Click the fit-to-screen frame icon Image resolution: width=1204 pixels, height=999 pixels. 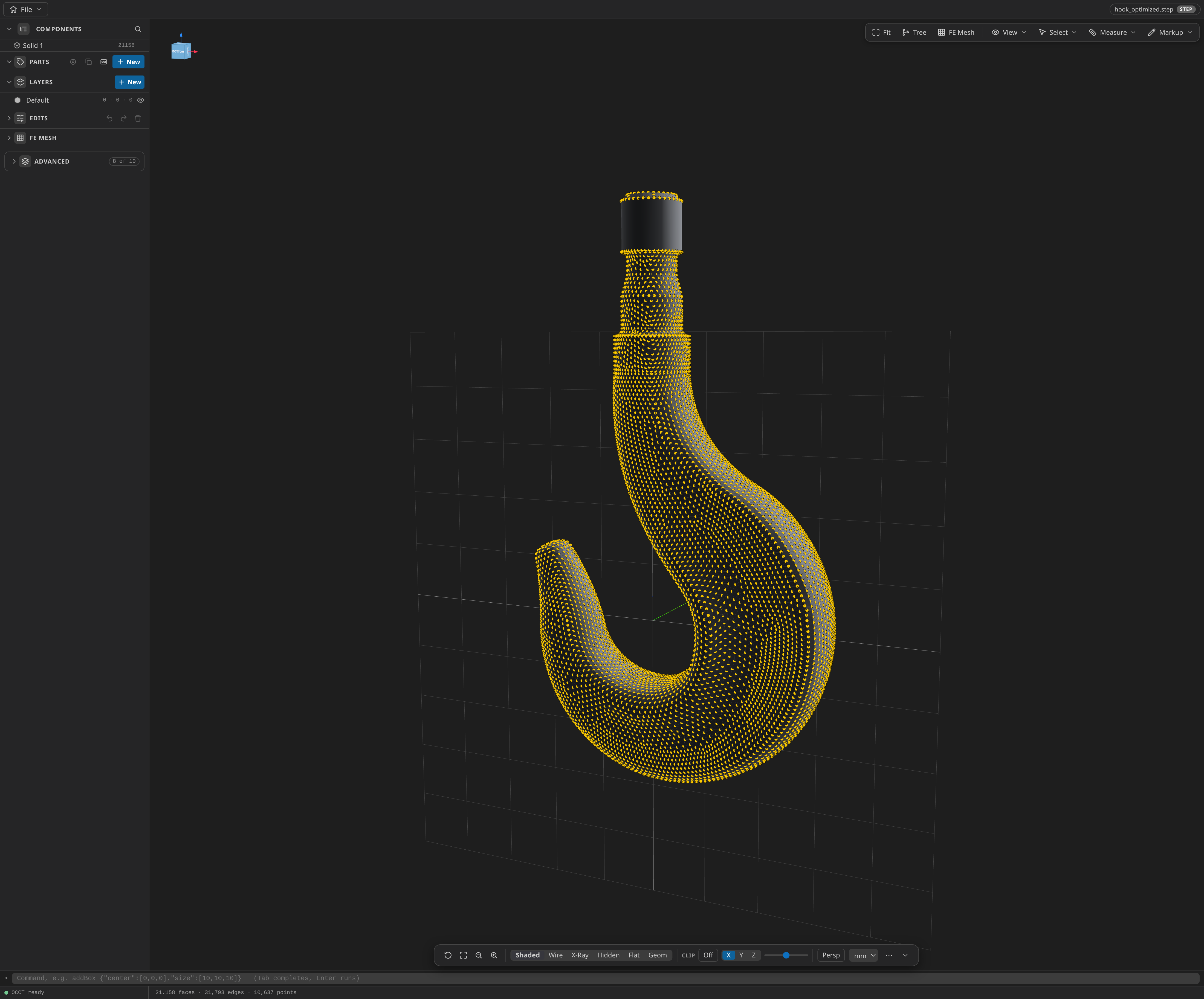click(463, 956)
